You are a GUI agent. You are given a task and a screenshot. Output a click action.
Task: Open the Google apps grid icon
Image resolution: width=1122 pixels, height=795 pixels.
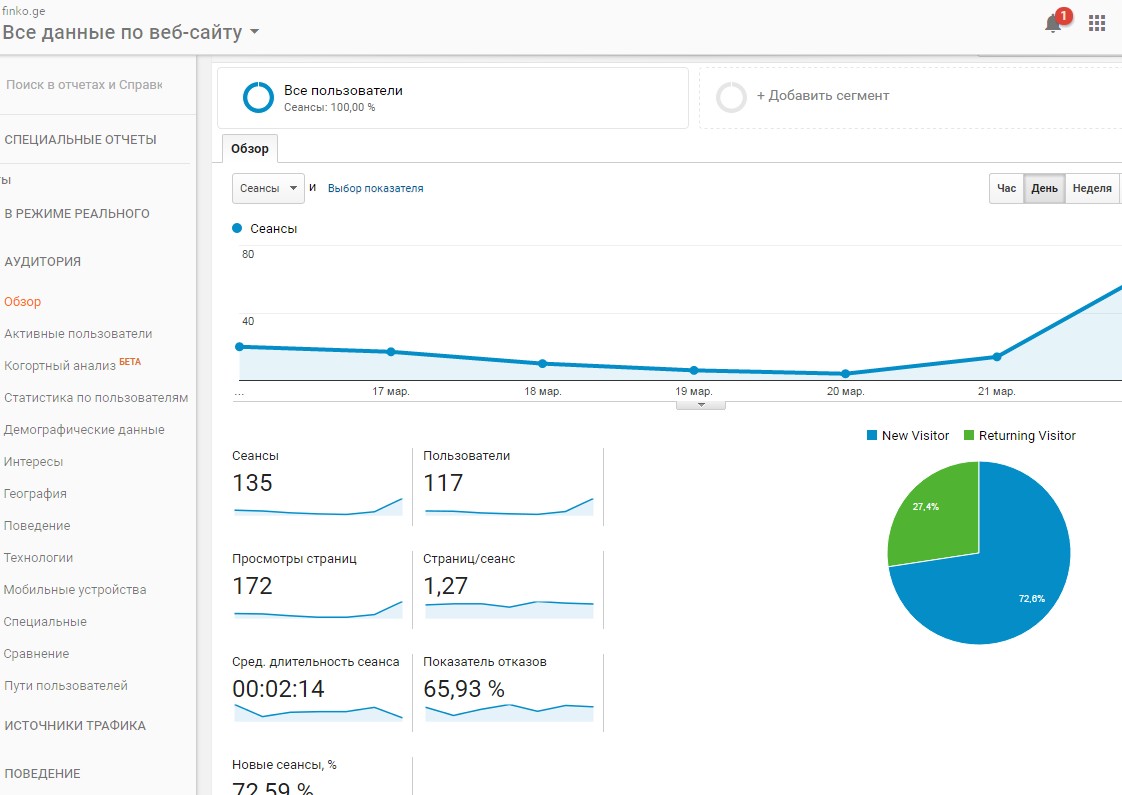point(1097,23)
